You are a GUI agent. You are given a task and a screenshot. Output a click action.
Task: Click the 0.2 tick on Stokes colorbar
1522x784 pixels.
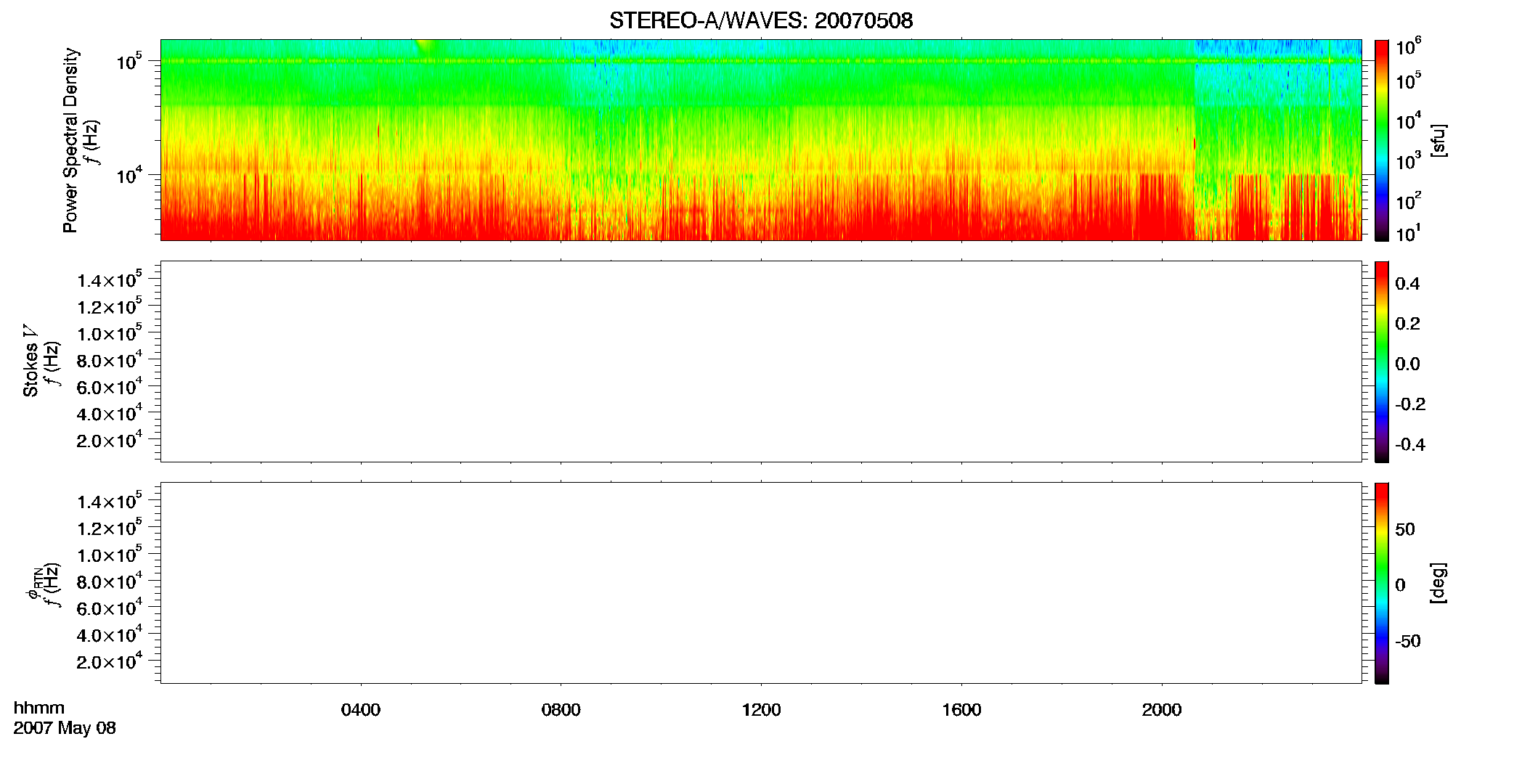point(1407,324)
